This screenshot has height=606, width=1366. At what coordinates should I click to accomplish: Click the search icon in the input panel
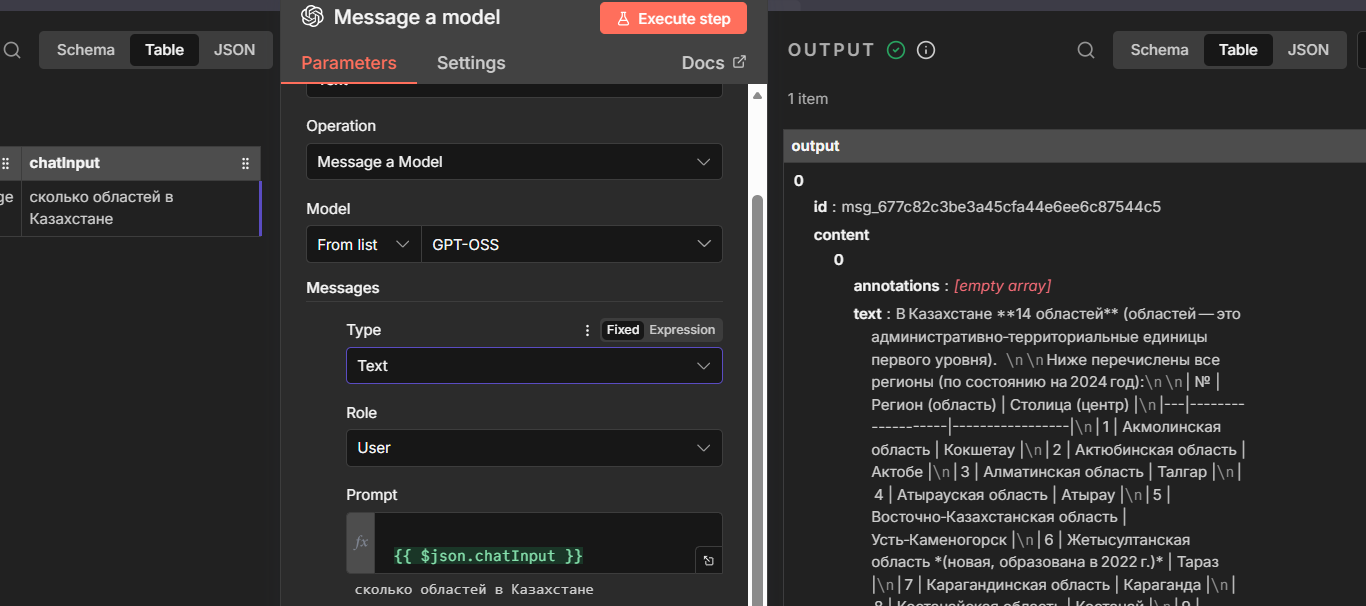[x=12, y=50]
